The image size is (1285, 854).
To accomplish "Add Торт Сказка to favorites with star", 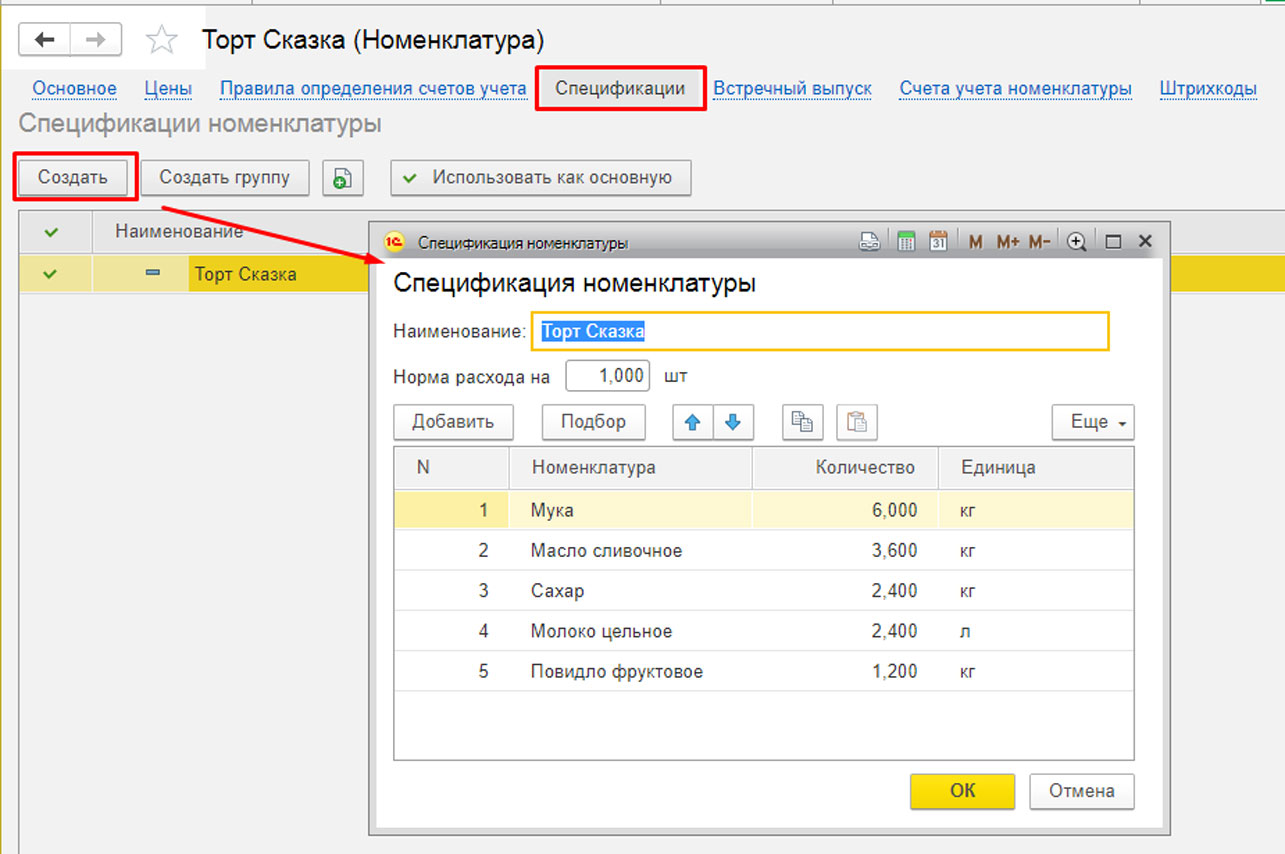I will (161, 40).
